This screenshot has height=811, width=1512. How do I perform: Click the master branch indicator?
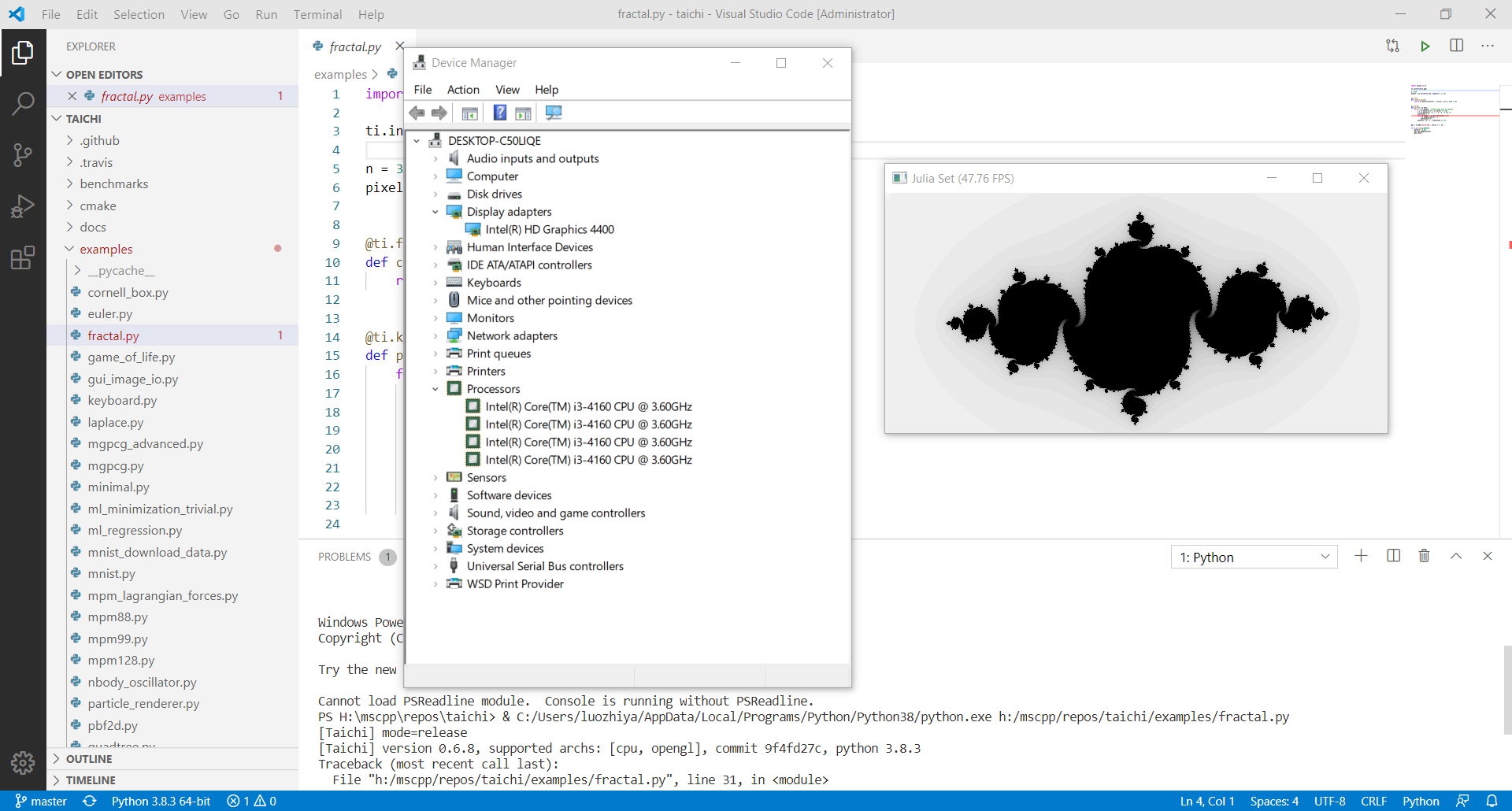pos(41,801)
